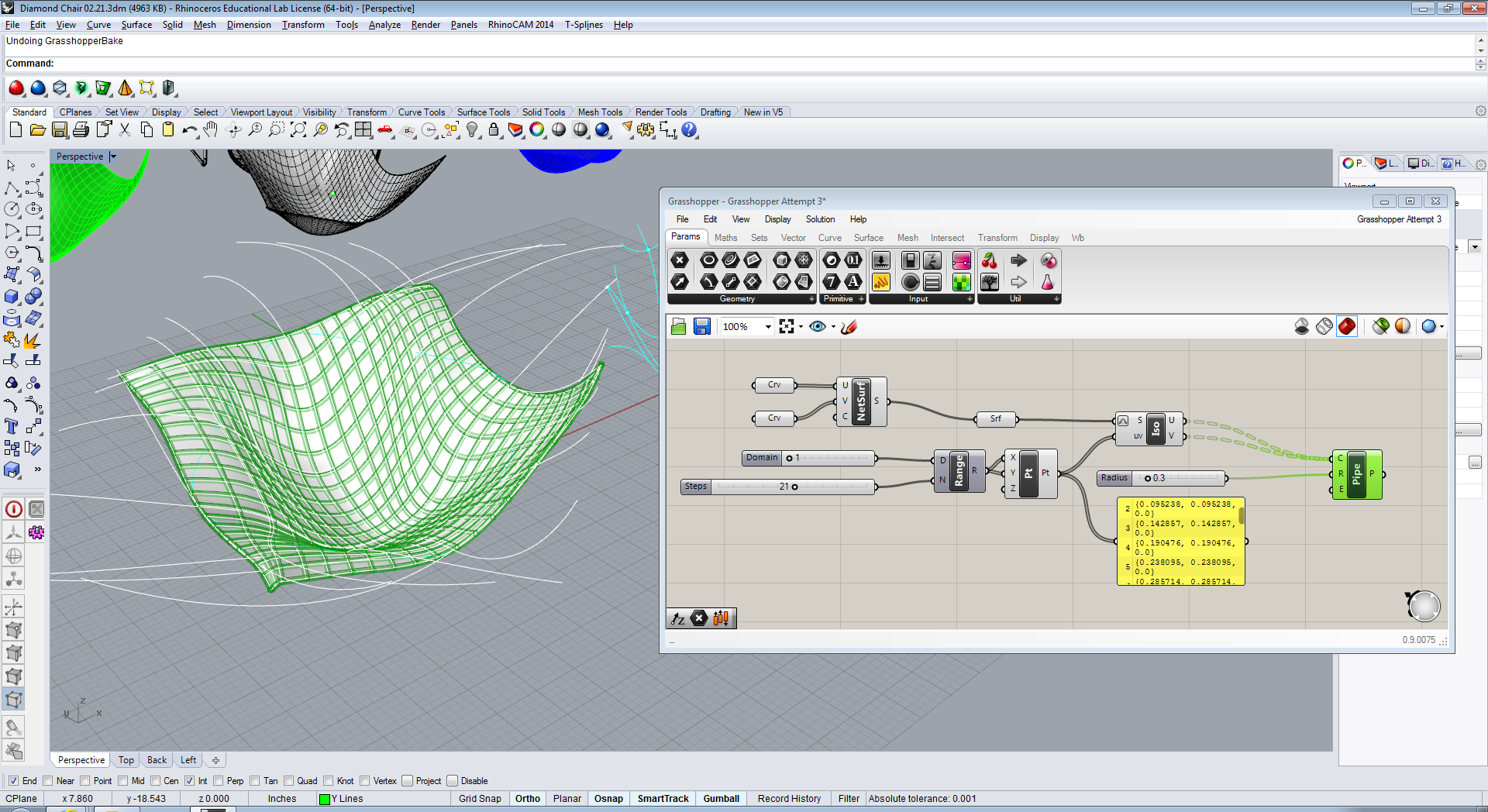This screenshot has width=1488, height=812.
Task: Toggle the Near osnap checkbox
Action: pos(48,781)
